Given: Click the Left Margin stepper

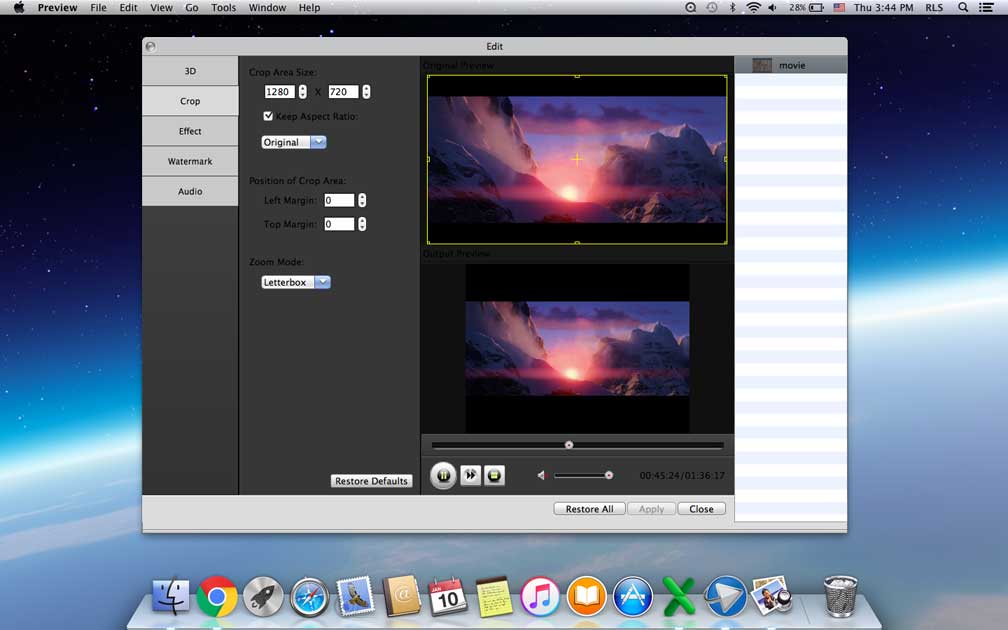Looking at the screenshot, I should [x=362, y=201].
